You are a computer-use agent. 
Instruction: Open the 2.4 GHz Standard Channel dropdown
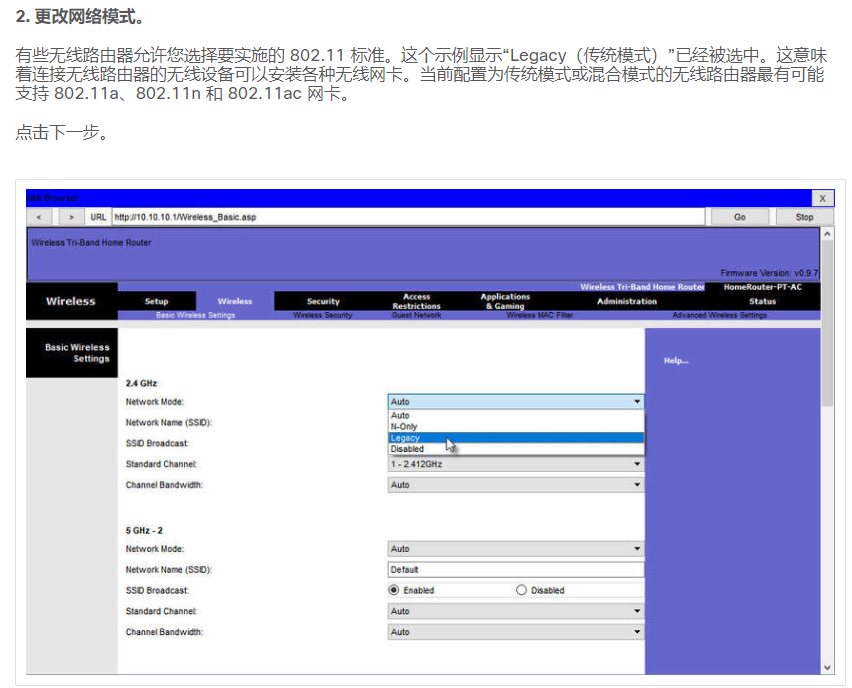click(515, 464)
